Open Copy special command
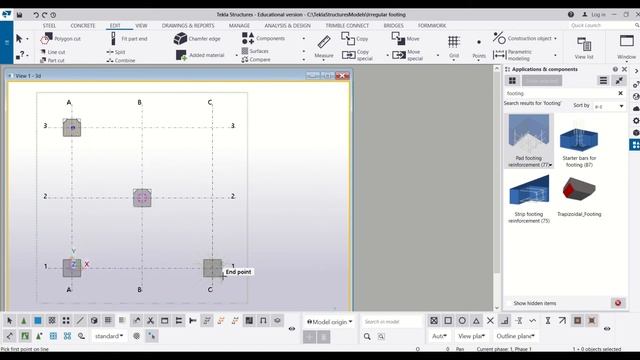The width and height of the screenshot is (640, 360). coord(358,55)
